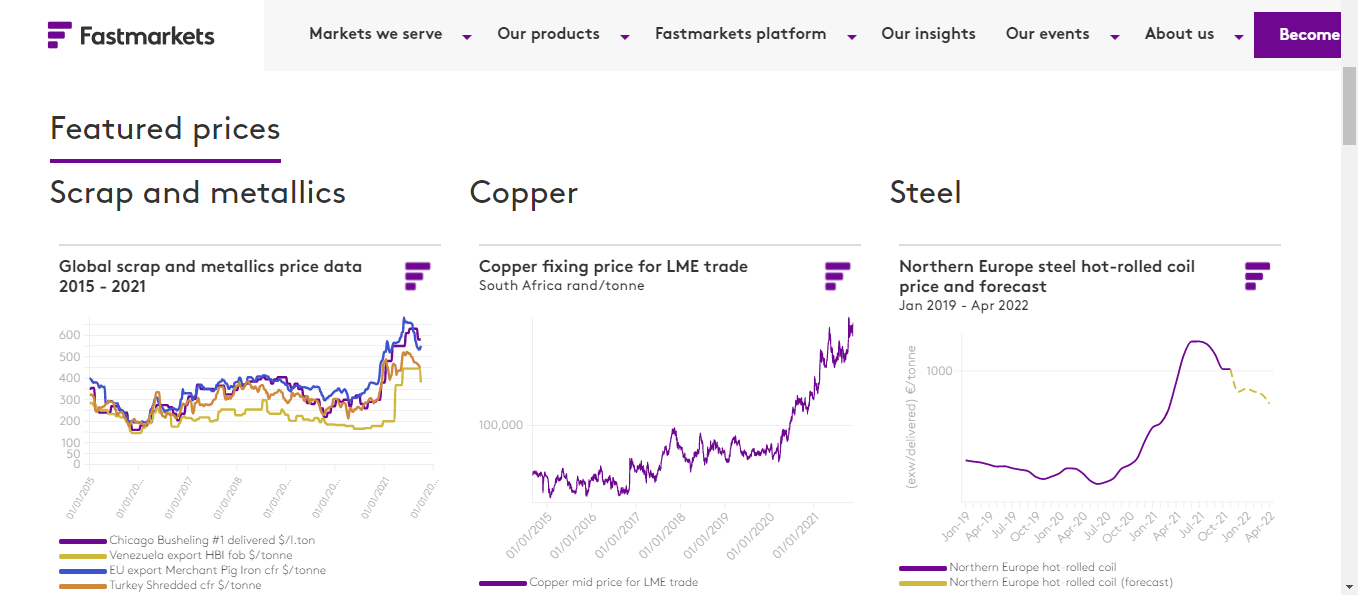This screenshot has width=1358, height=595.
Task: Expand the Fastmarkets platform dropdown
Action: point(740,33)
